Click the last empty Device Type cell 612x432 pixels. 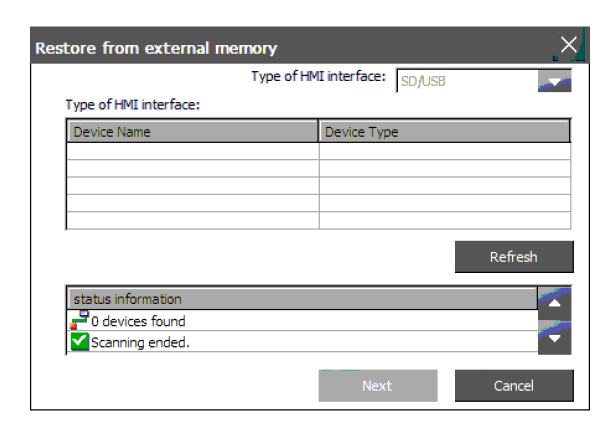click(x=444, y=220)
